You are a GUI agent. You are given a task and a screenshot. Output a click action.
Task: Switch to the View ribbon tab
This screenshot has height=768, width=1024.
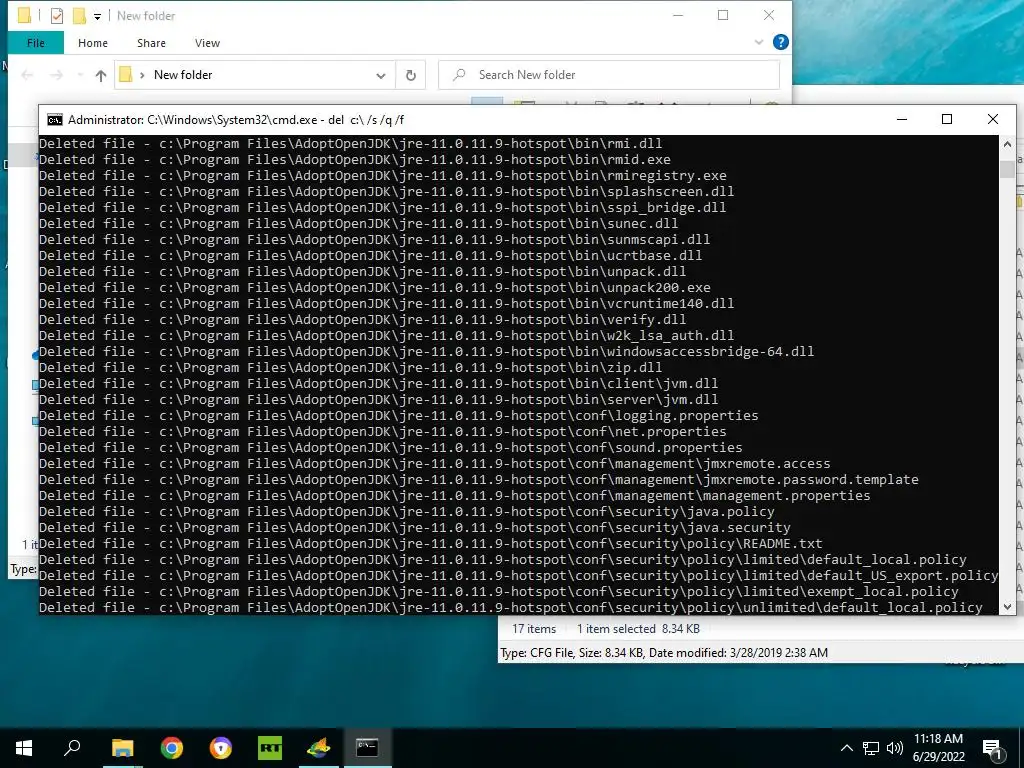207,43
